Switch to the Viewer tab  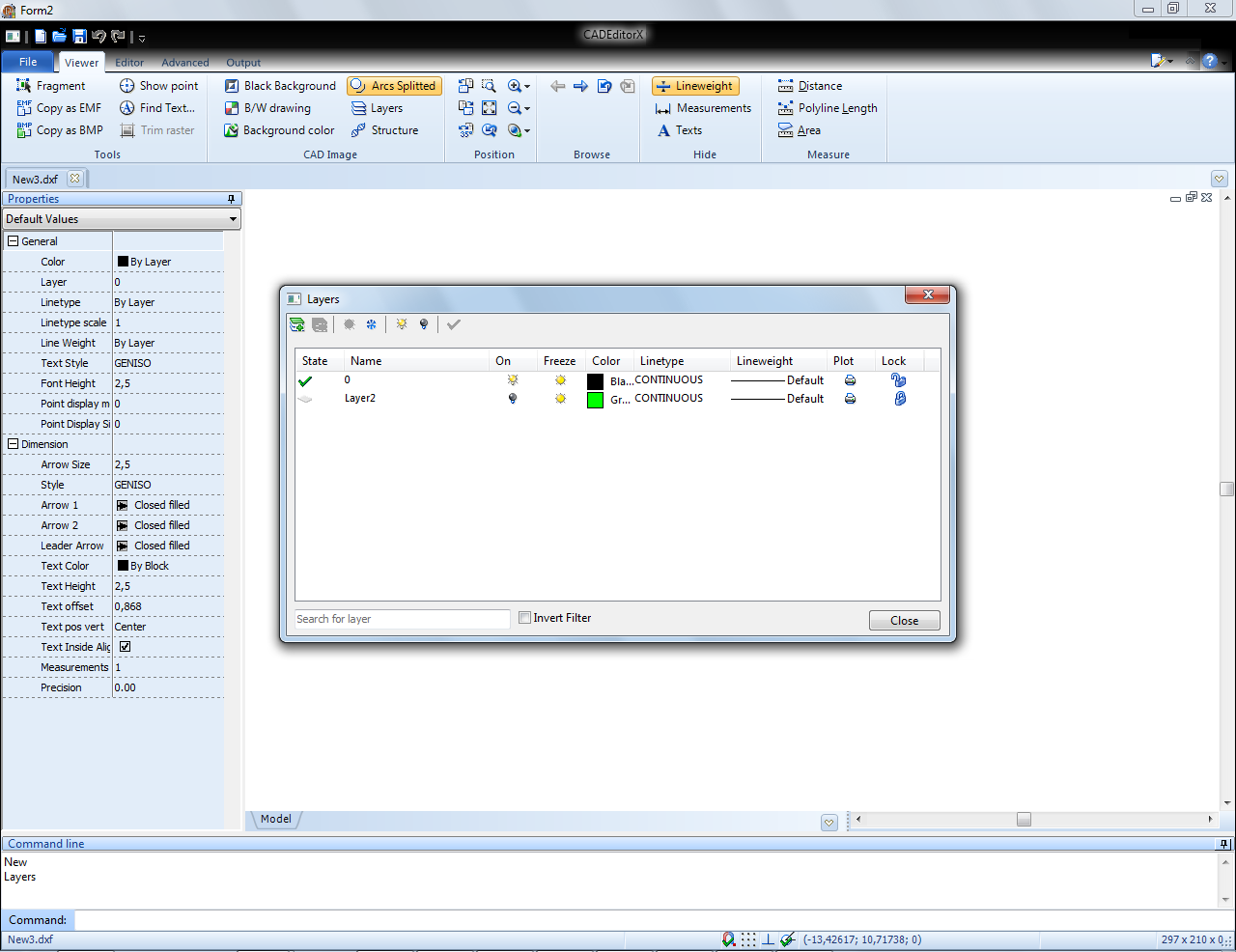(81, 63)
